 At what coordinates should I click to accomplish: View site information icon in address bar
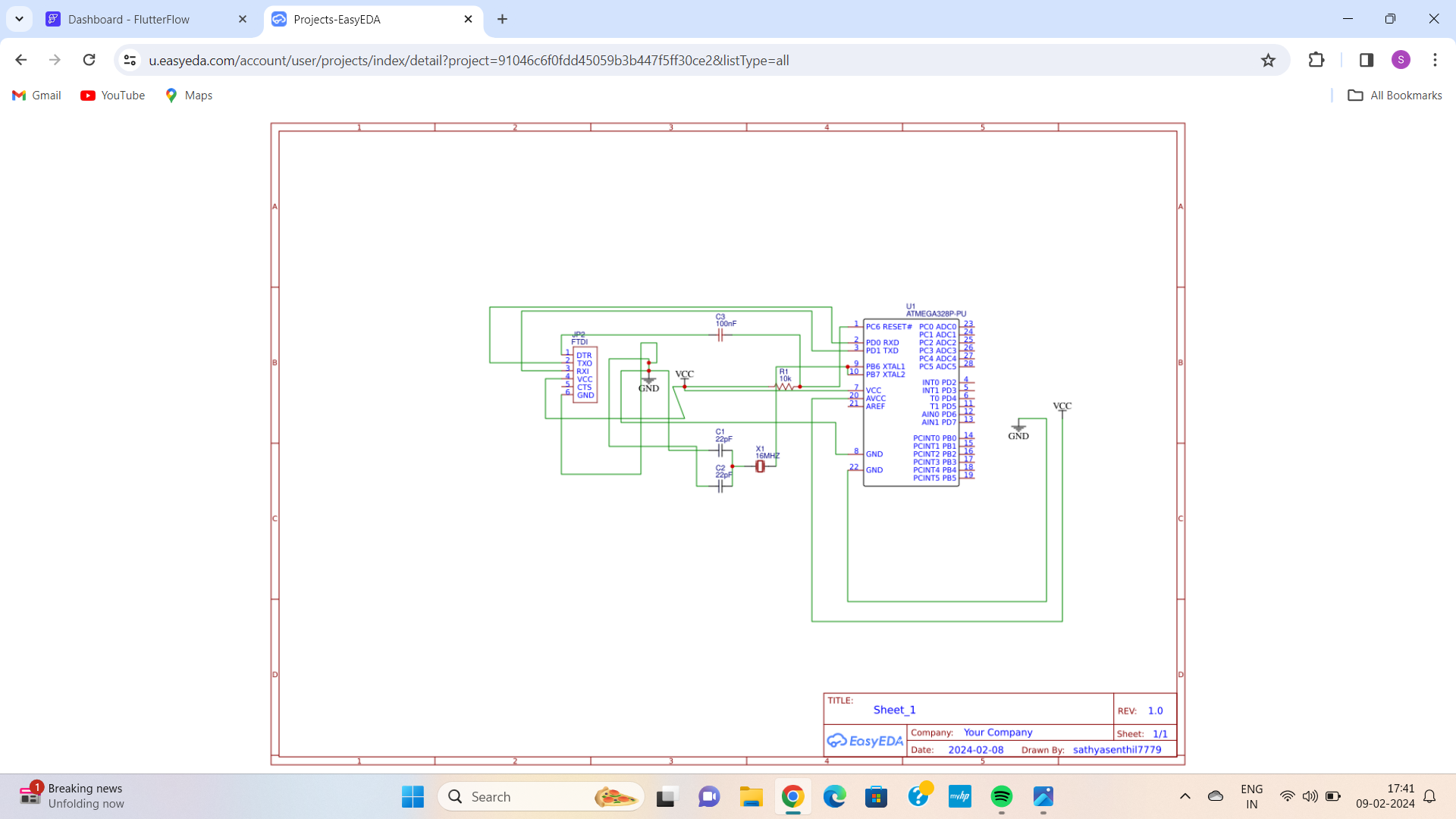tap(130, 60)
